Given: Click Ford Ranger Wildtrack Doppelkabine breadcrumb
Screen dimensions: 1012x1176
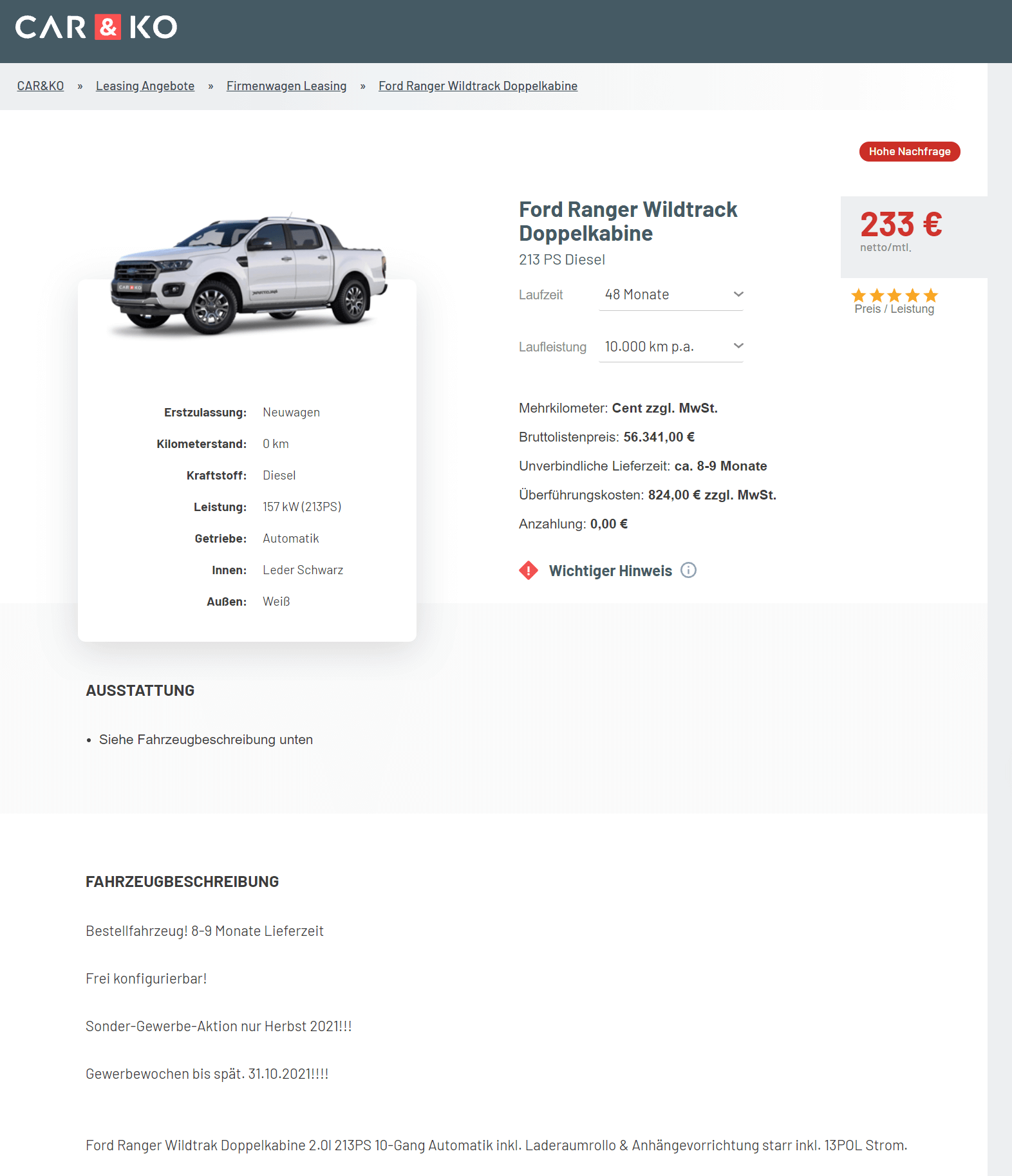Looking at the screenshot, I should (478, 86).
